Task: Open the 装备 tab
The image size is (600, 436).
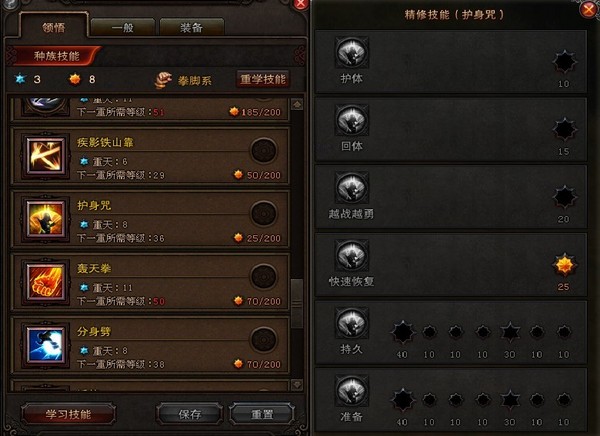Action: point(191,28)
